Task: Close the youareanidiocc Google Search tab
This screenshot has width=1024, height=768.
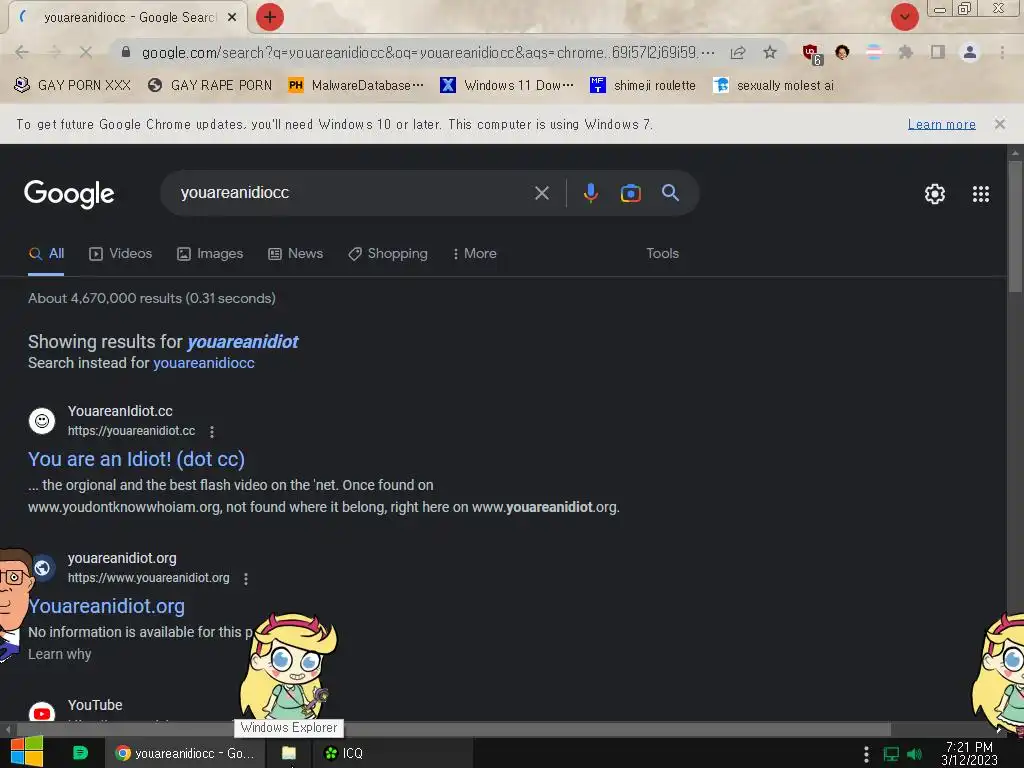Action: point(232,18)
